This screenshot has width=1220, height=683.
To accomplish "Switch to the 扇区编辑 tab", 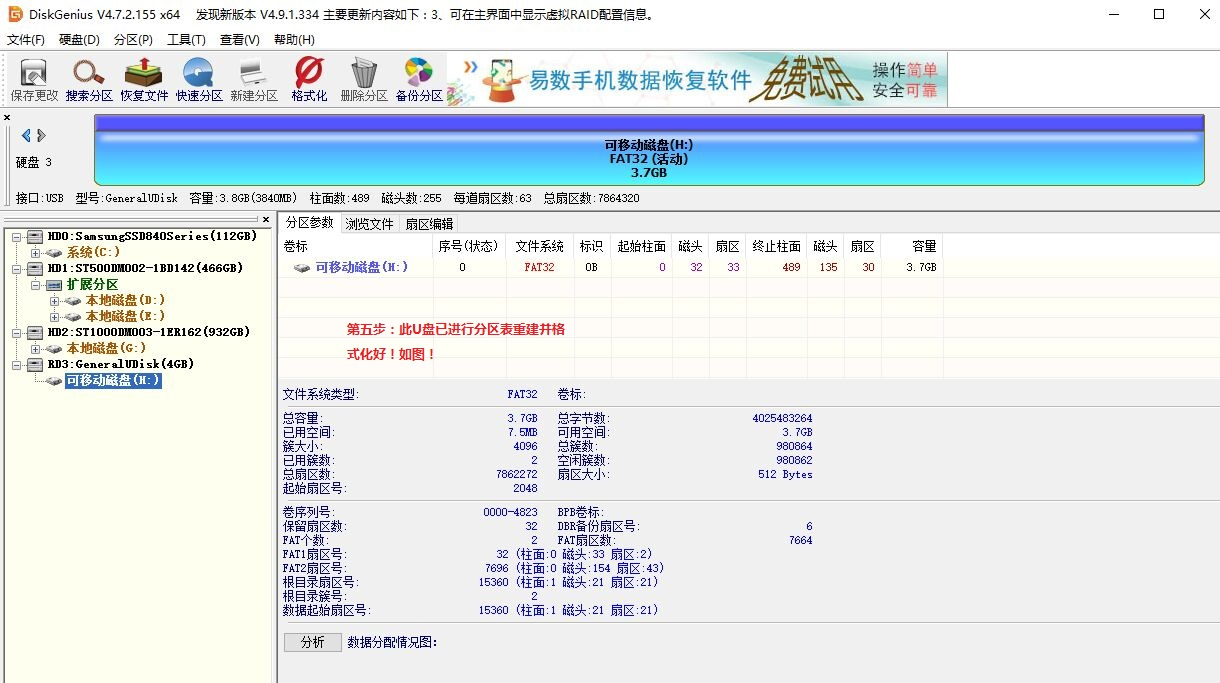I will (429, 224).
